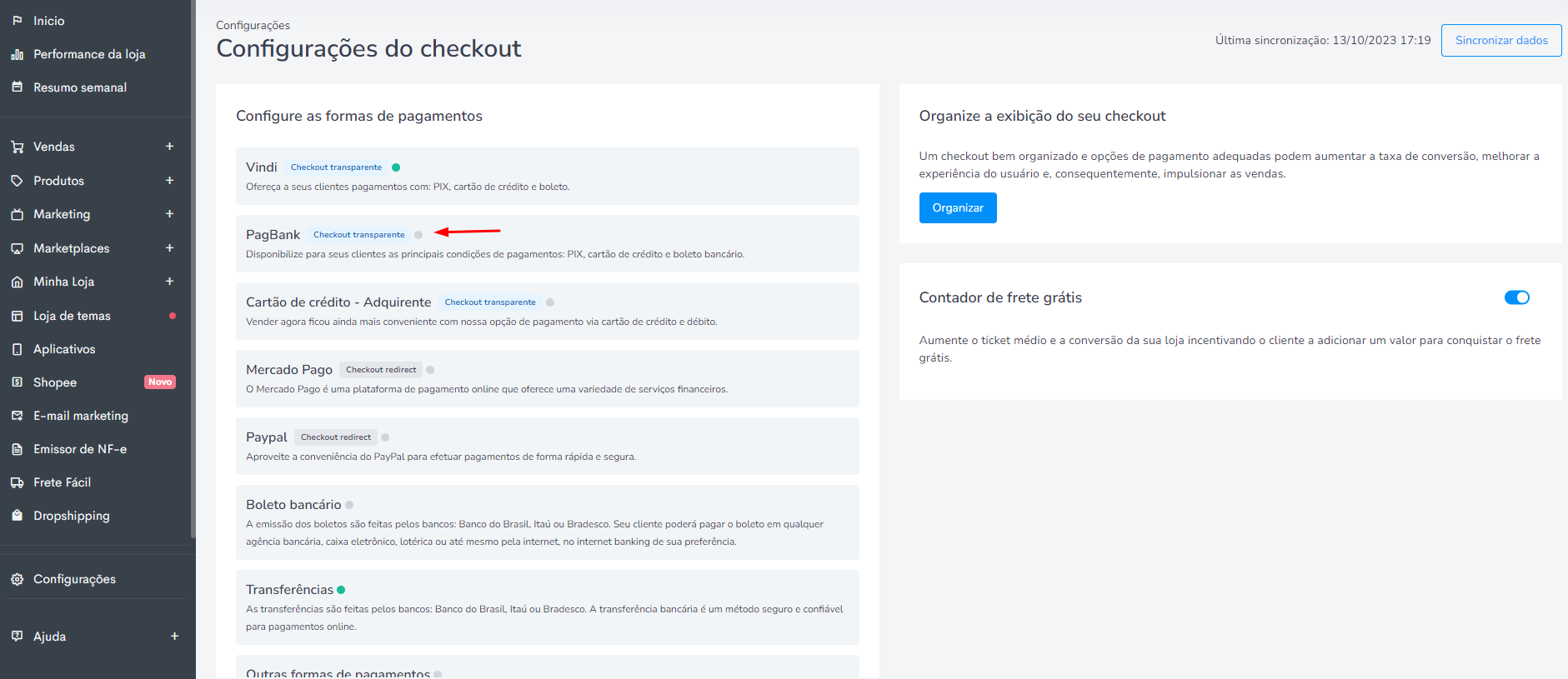Click the gray status dot on Boleto bancário

(x=349, y=505)
